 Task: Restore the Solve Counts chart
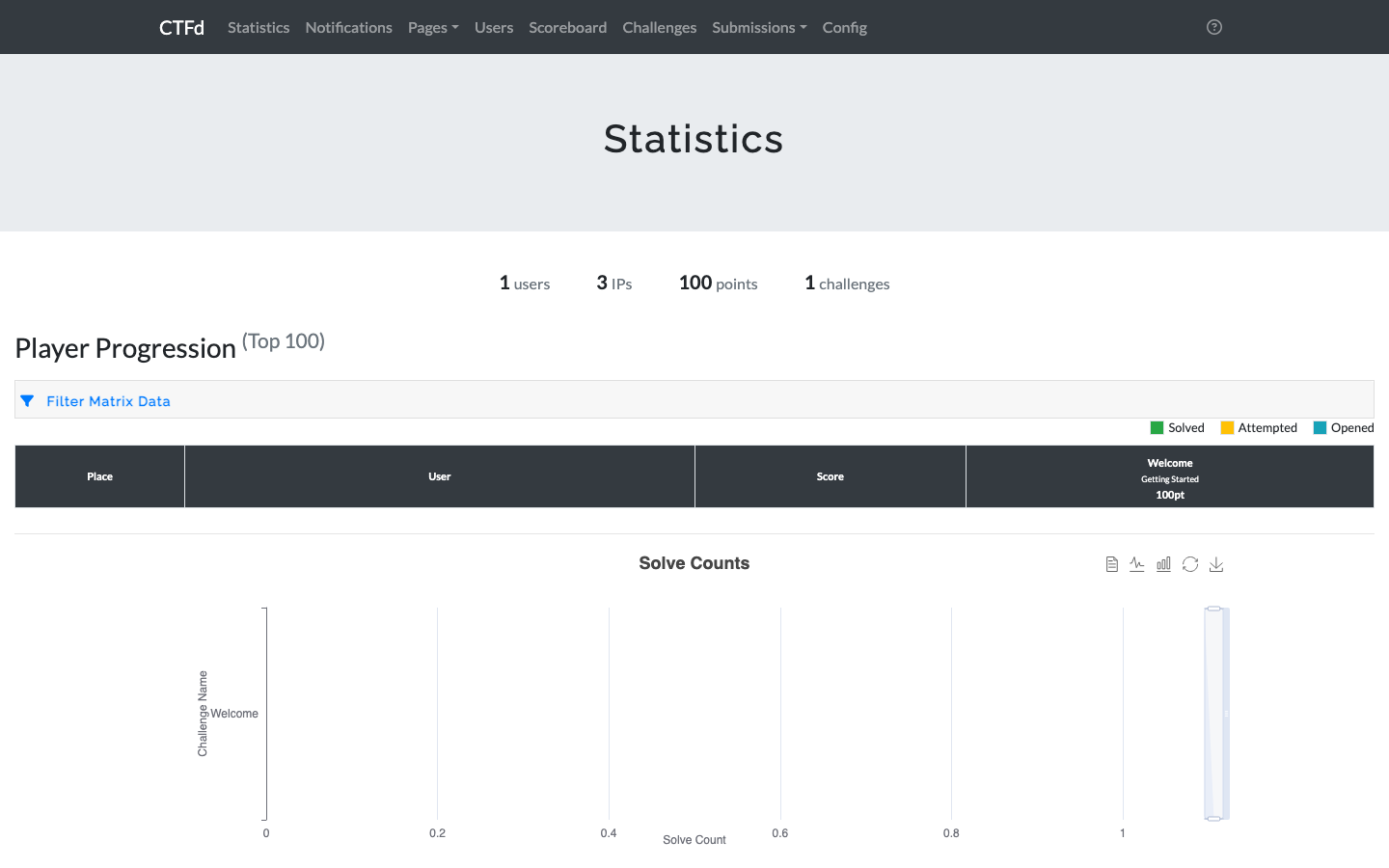tap(1190, 564)
